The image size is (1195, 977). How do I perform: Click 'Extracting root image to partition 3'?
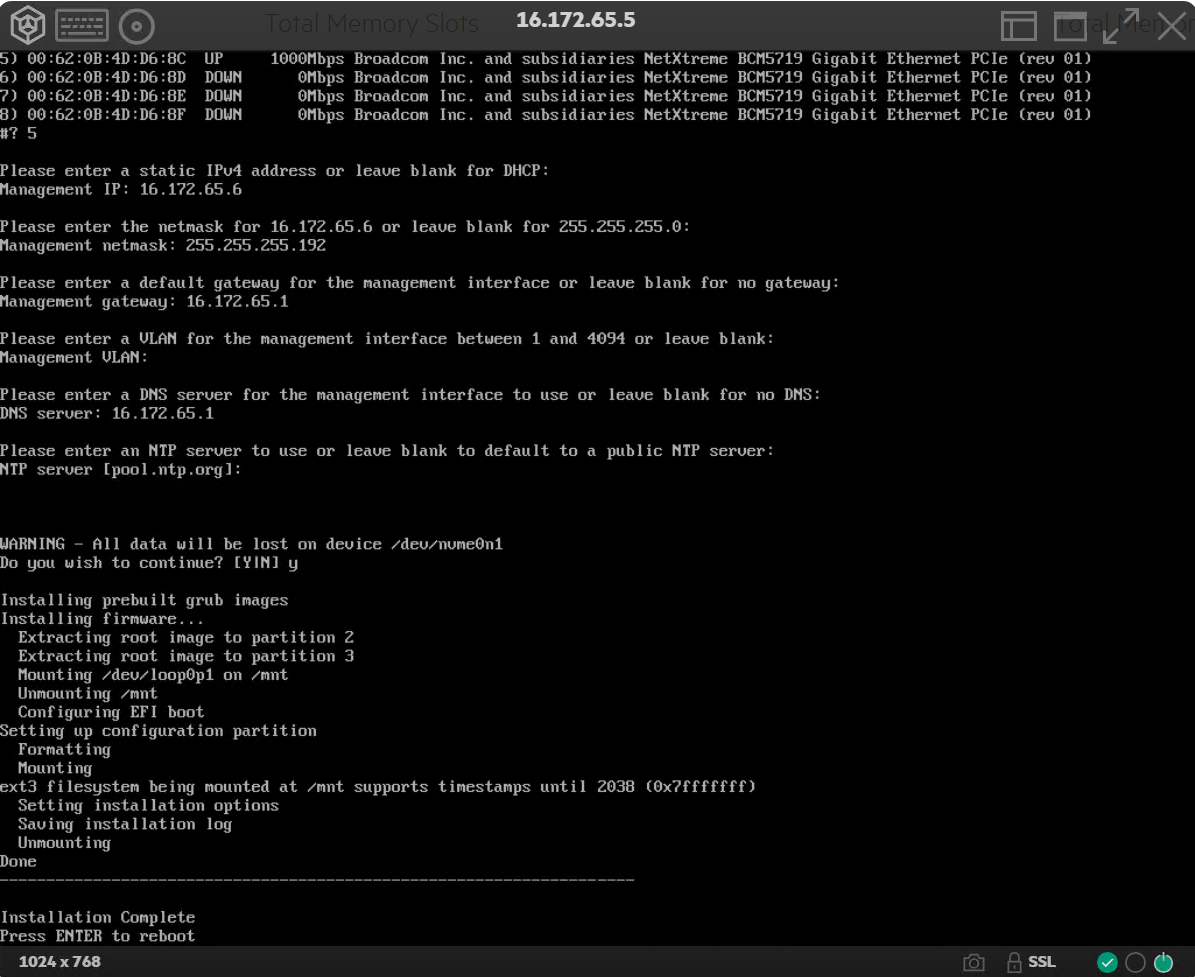[x=186, y=656]
